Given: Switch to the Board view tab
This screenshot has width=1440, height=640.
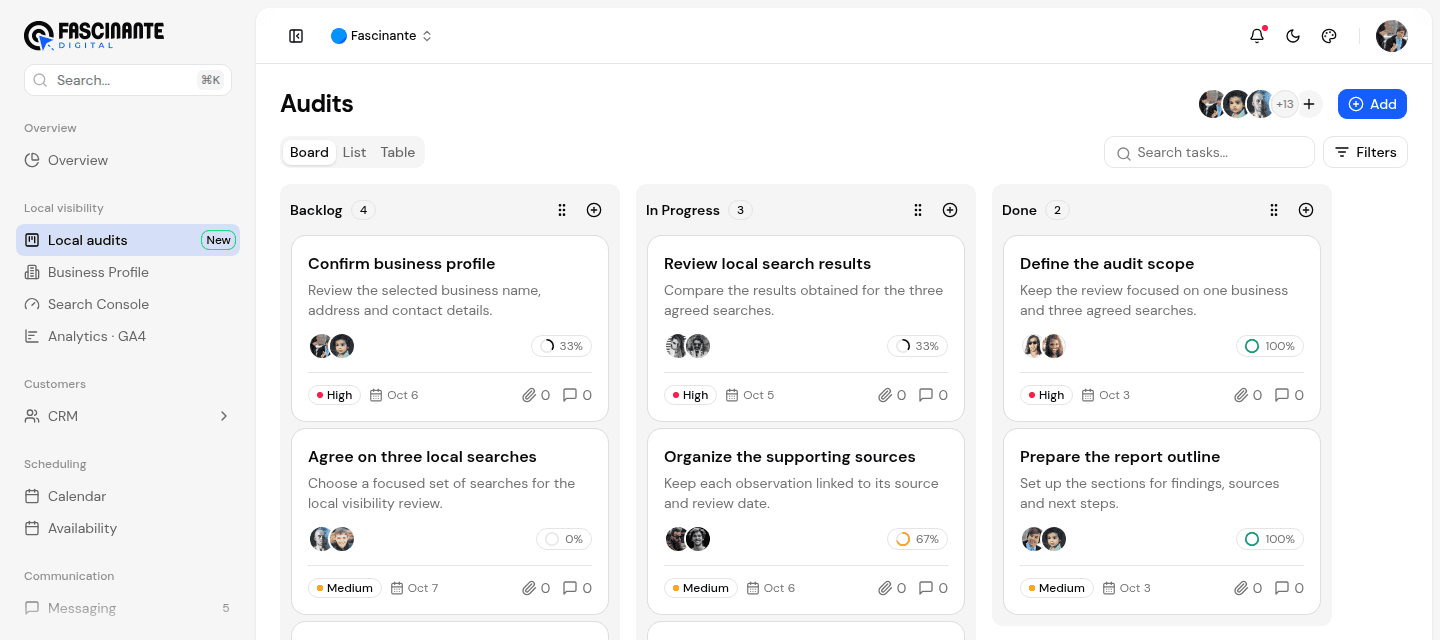Looking at the screenshot, I should (309, 152).
